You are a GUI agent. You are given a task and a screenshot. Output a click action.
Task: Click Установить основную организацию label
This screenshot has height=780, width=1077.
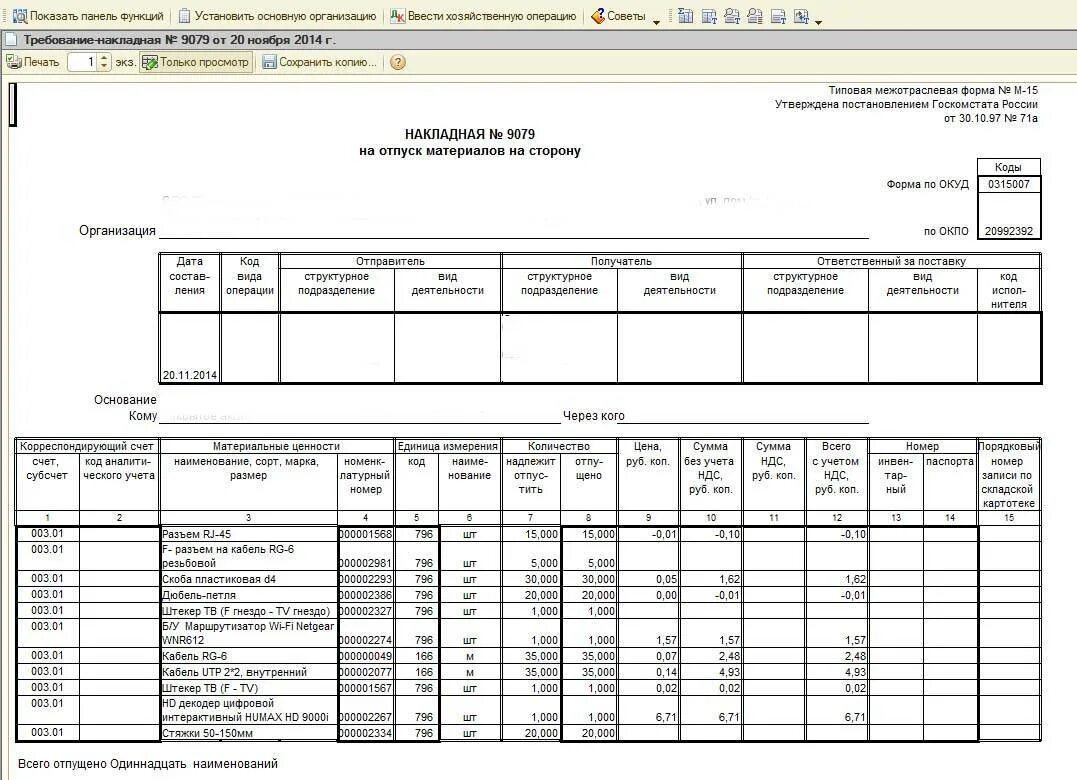point(285,16)
